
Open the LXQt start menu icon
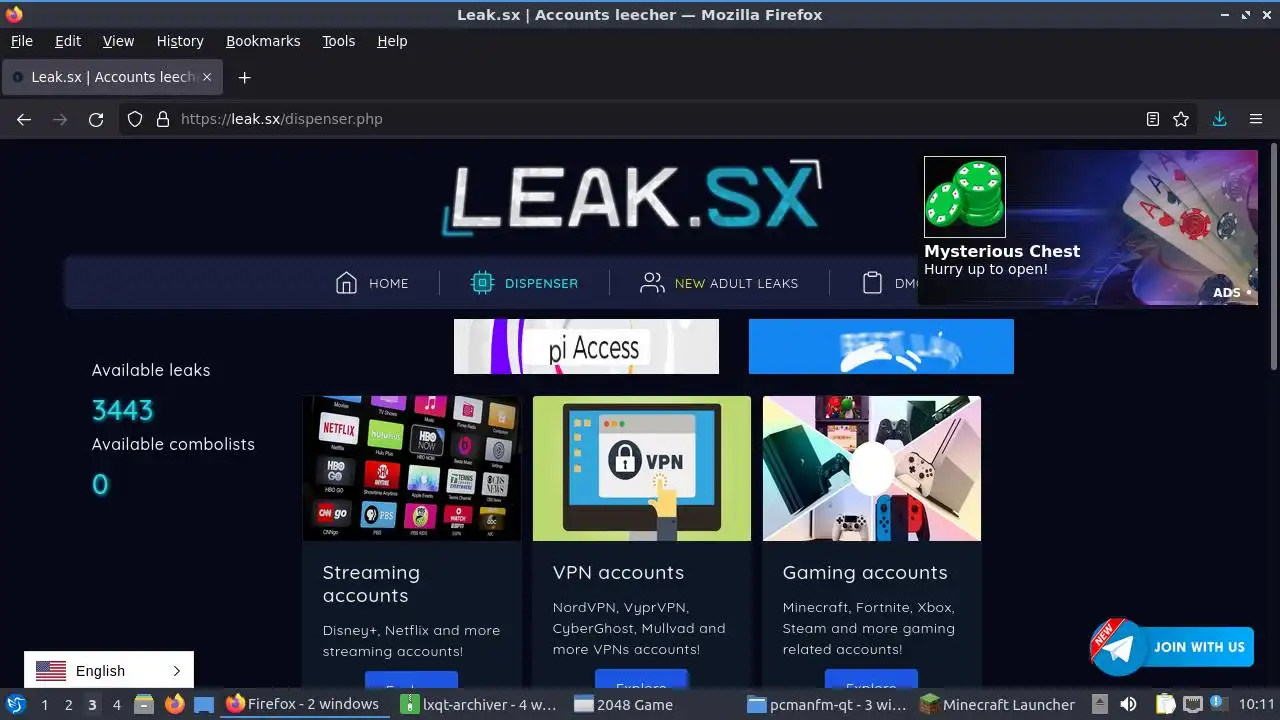click(x=15, y=704)
